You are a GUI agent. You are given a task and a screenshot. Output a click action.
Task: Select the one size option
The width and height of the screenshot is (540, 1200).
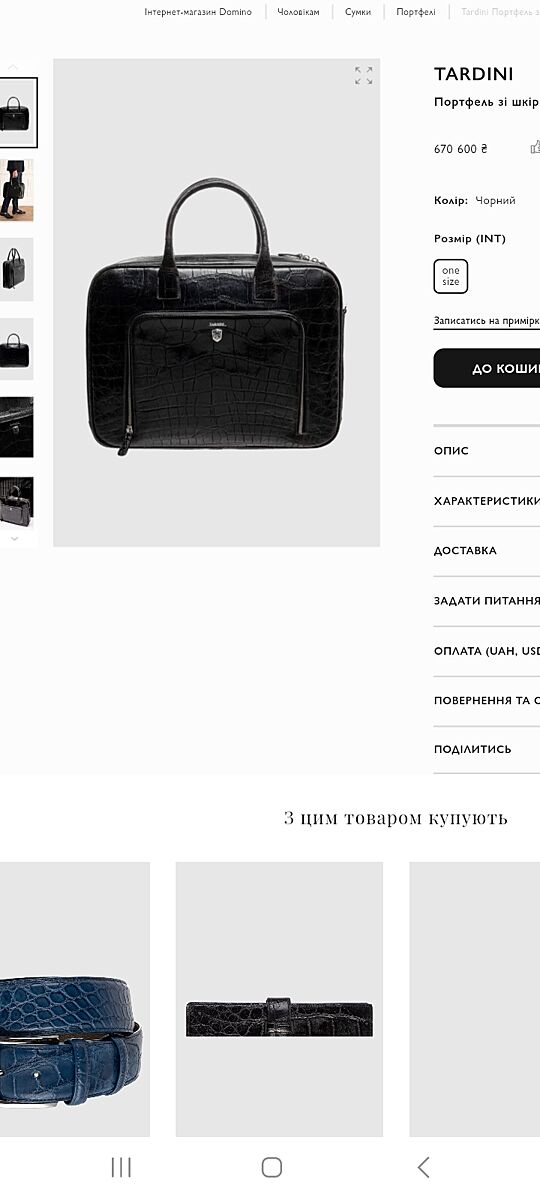tap(451, 276)
